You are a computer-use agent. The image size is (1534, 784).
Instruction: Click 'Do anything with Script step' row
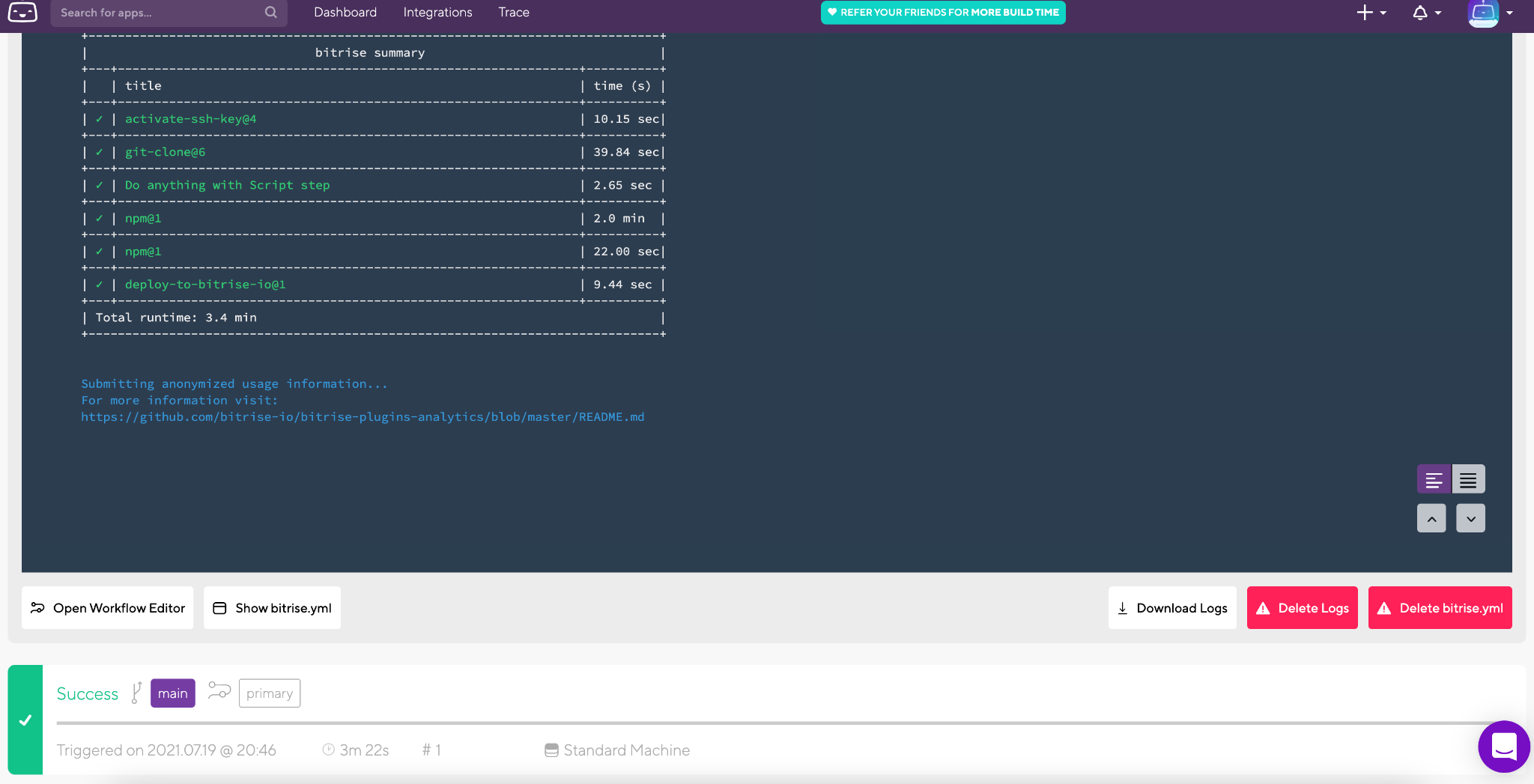[374, 185]
